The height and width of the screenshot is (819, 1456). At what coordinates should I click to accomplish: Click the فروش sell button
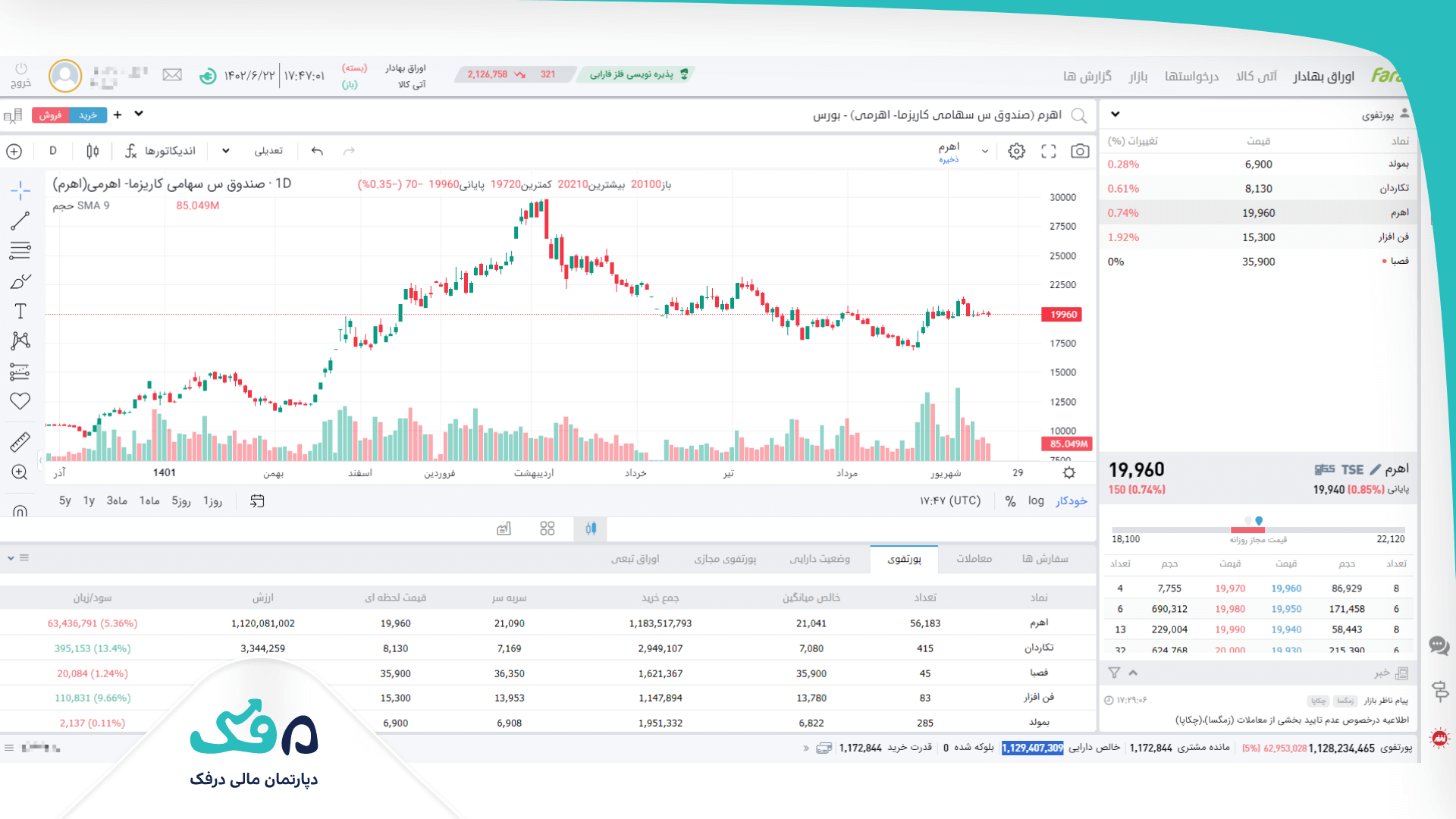point(50,115)
